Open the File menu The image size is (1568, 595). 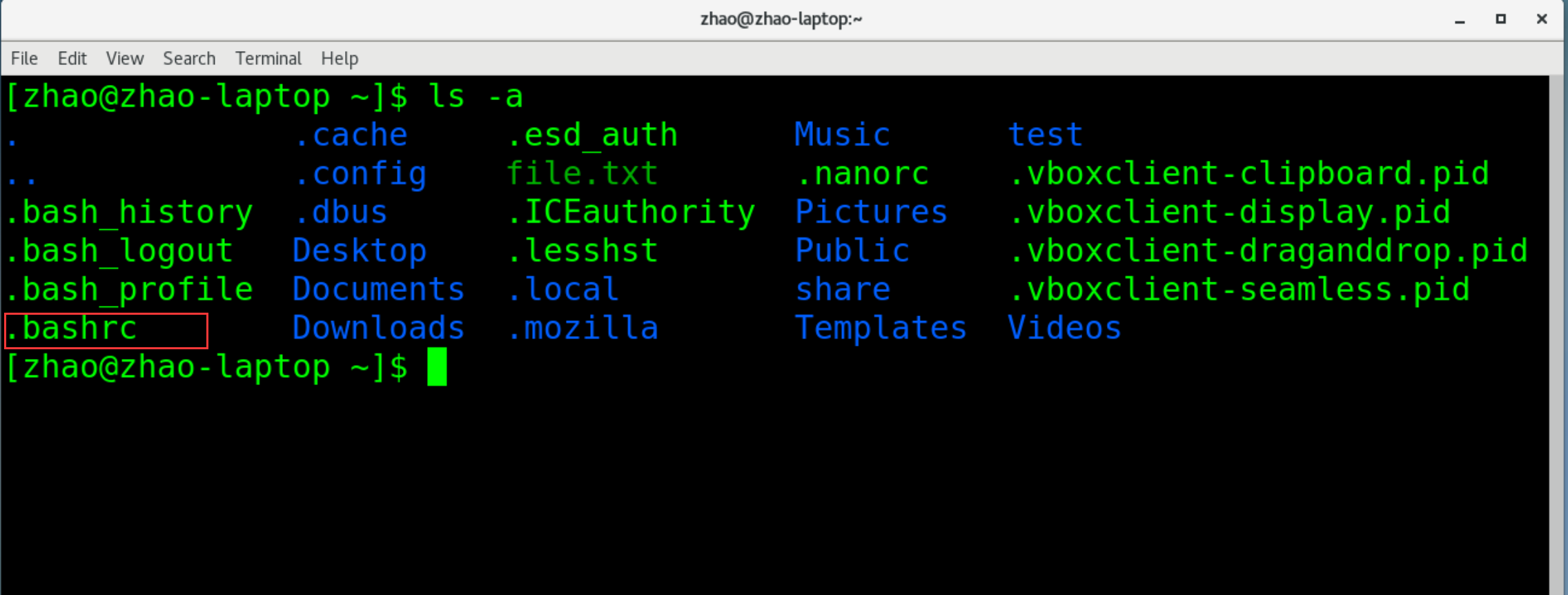(23, 59)
